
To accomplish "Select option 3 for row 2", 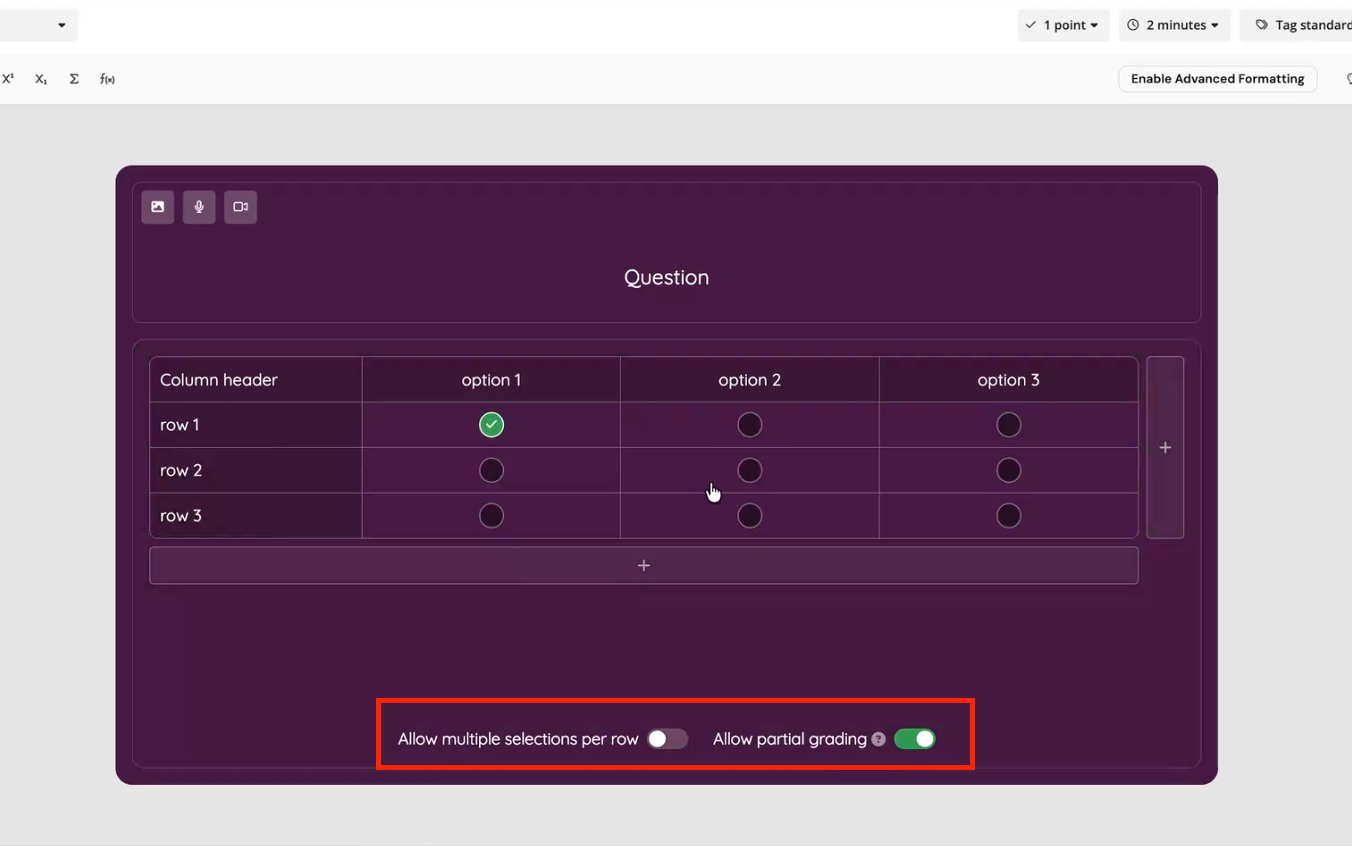I will point(1009,470).
